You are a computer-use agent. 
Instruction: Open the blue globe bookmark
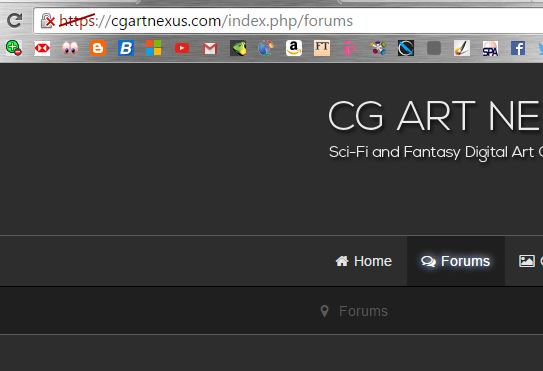(266, 48)
